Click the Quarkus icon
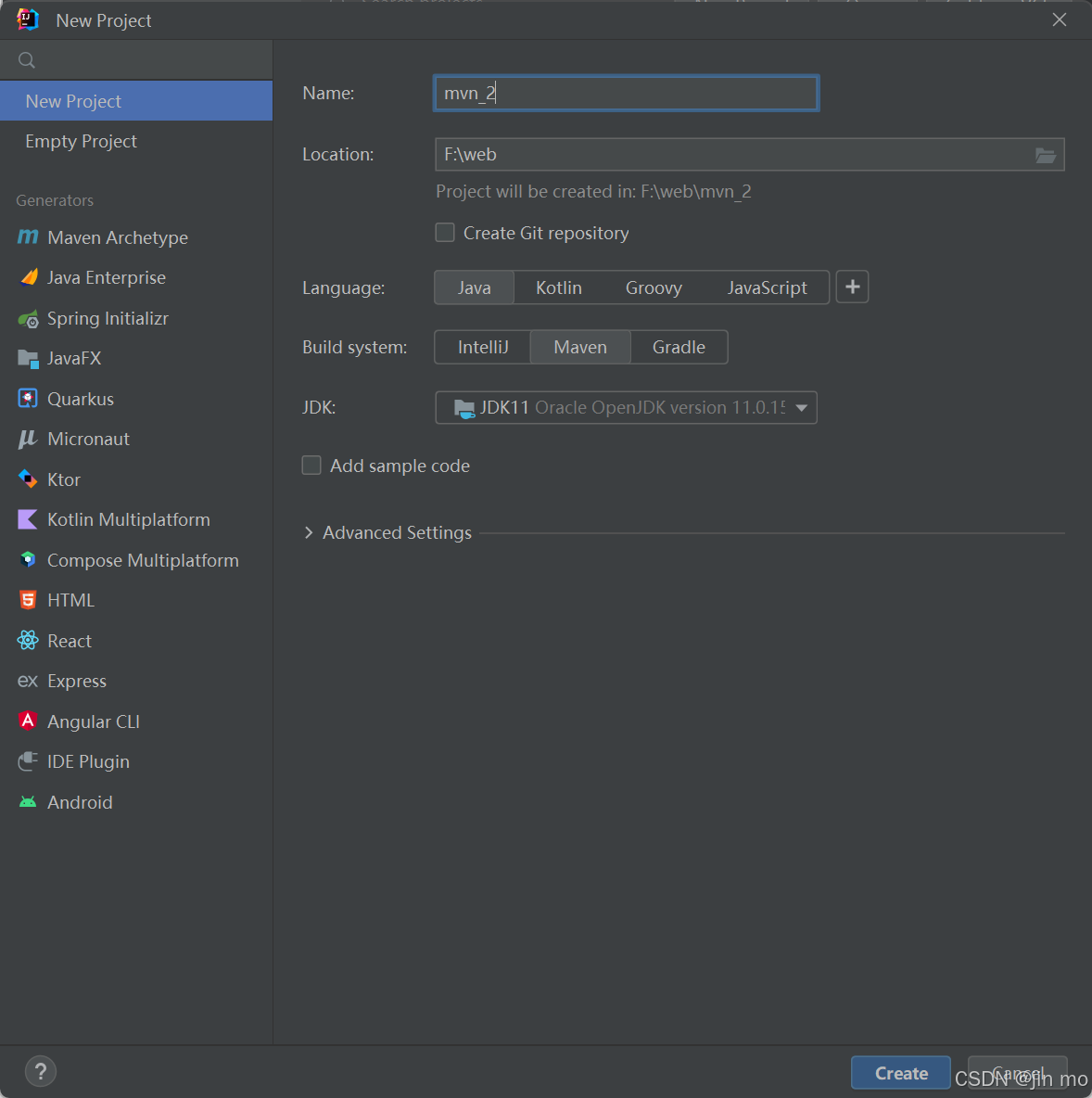Screen dimensions: 1092x1098 pyautogui.click(x=27, y=399)
